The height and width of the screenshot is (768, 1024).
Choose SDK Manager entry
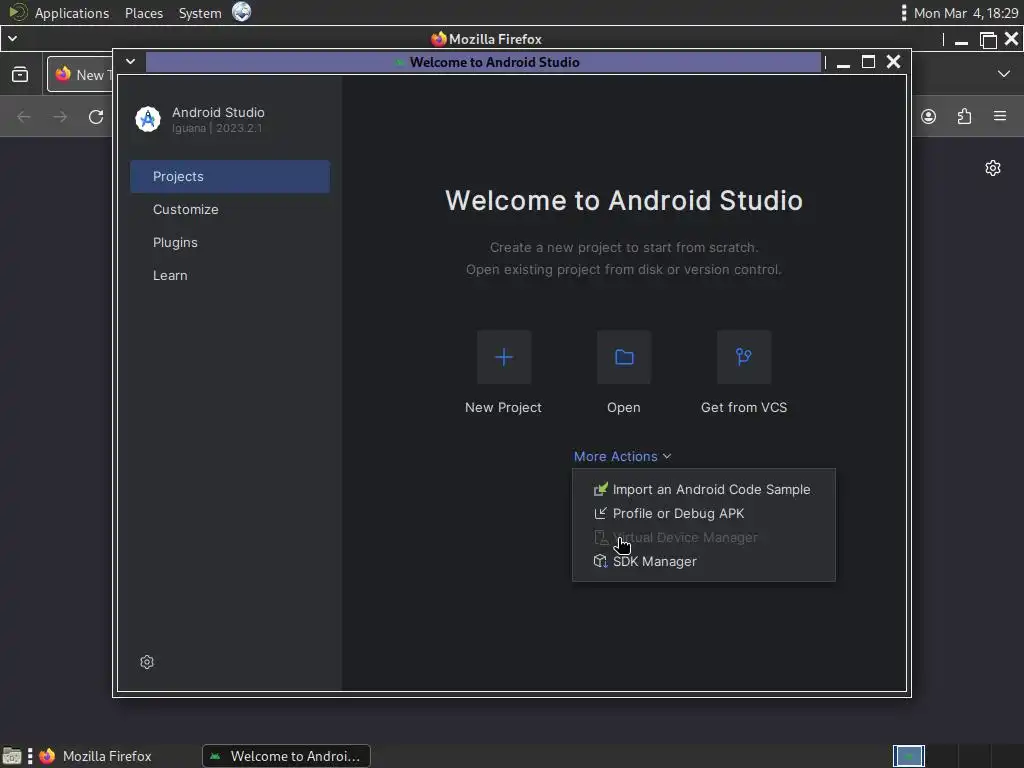coord(703,561)
